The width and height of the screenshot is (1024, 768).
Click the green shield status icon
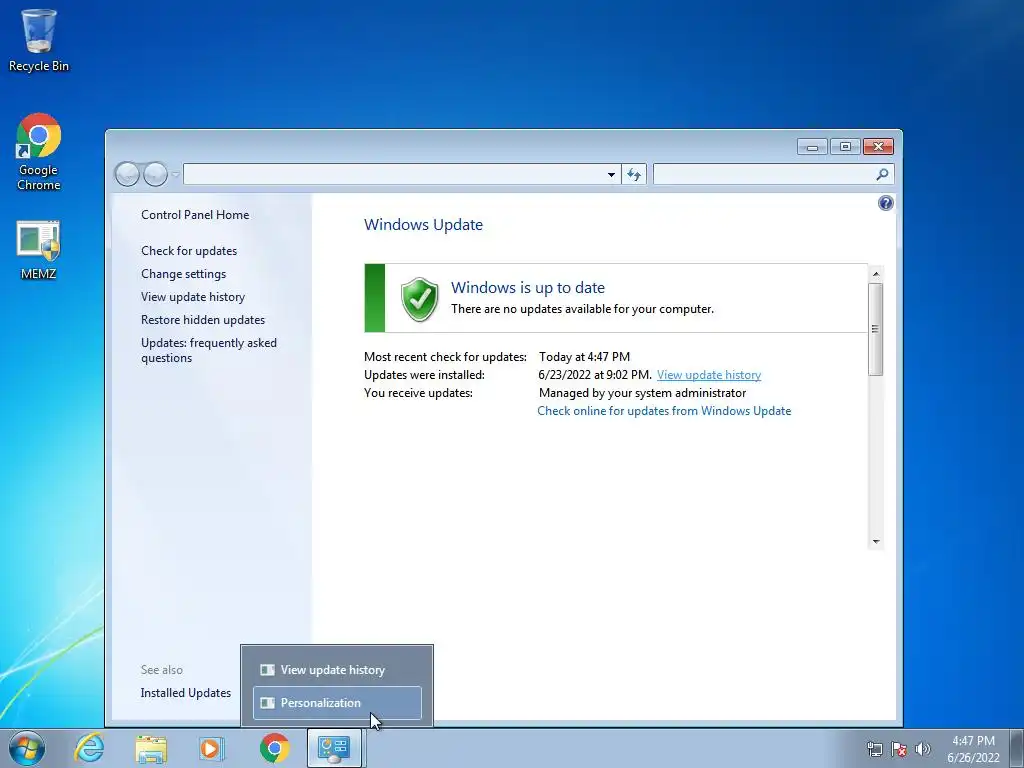tap(419, 299)
